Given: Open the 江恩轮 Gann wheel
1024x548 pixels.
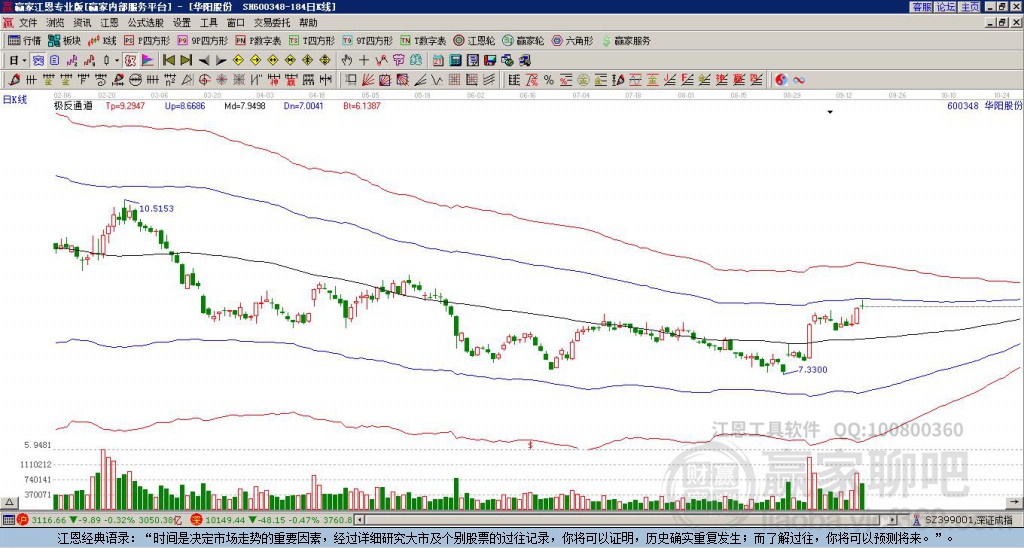Looking at the screenshot, I should coord(474,40).
